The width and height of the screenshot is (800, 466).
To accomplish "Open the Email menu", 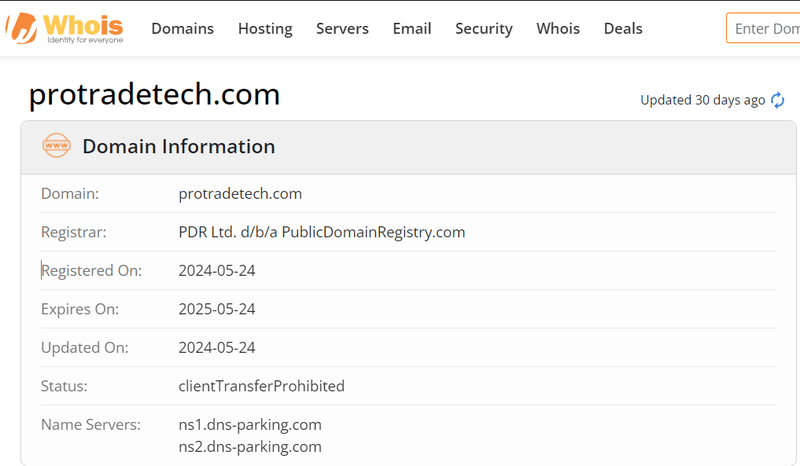I will pyautogui.click(x=412, y=29).
